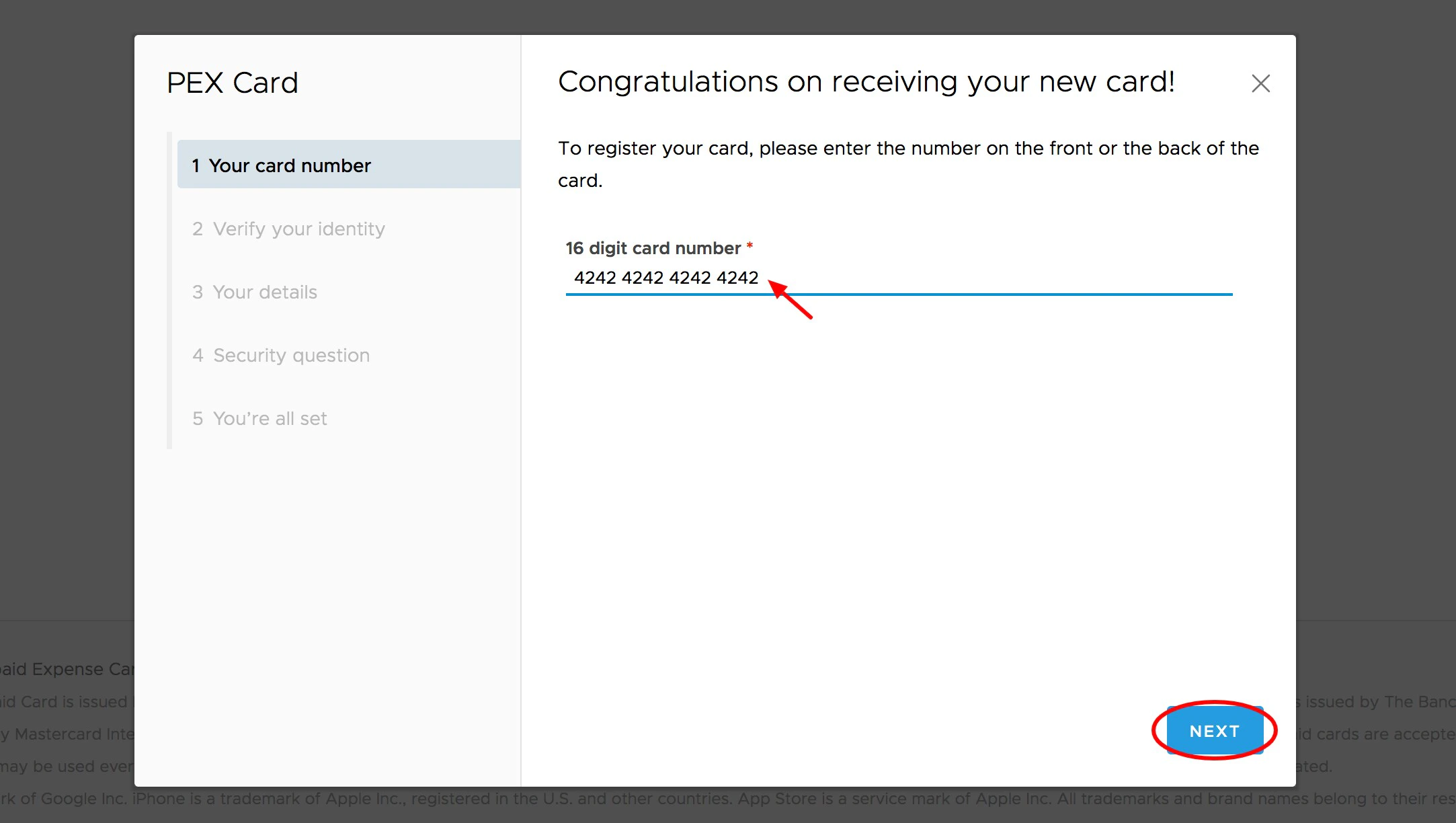The image size is (1456, 823).
Task: Click the congratulations heading text
Action: [x=866, y=81]
